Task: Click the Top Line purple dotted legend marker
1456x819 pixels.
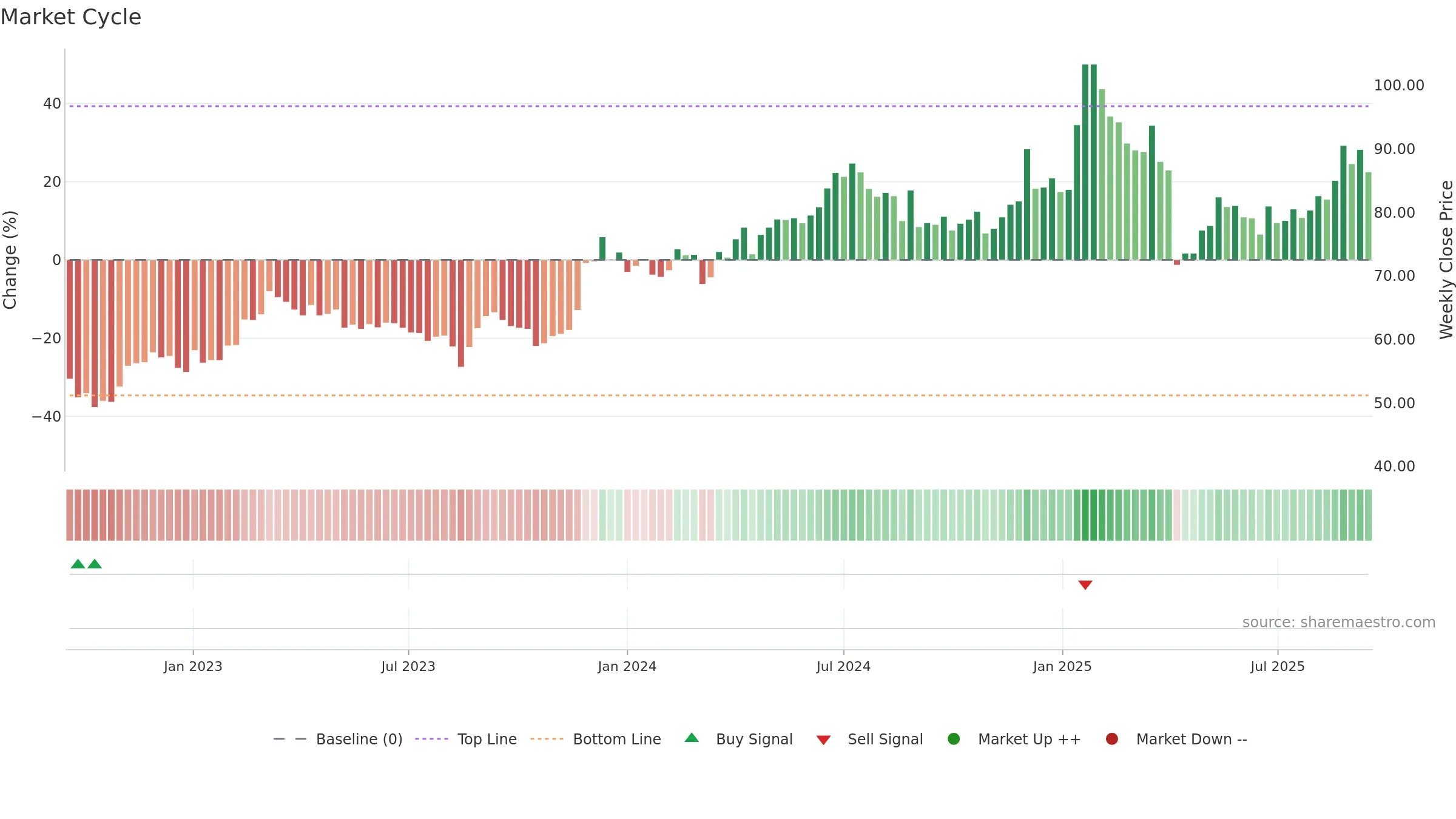Action: 431,739
